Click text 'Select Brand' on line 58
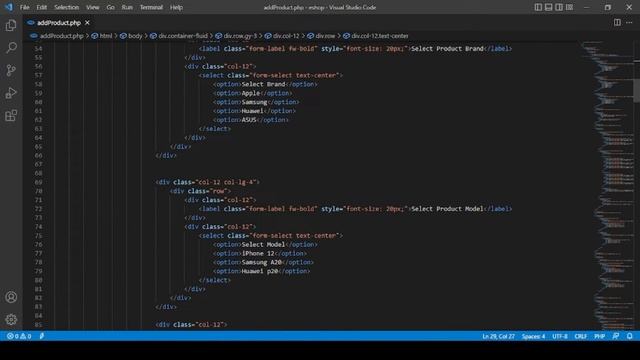Screen dimensions: 640x360 pyautogui.click(x=263, y=84)
